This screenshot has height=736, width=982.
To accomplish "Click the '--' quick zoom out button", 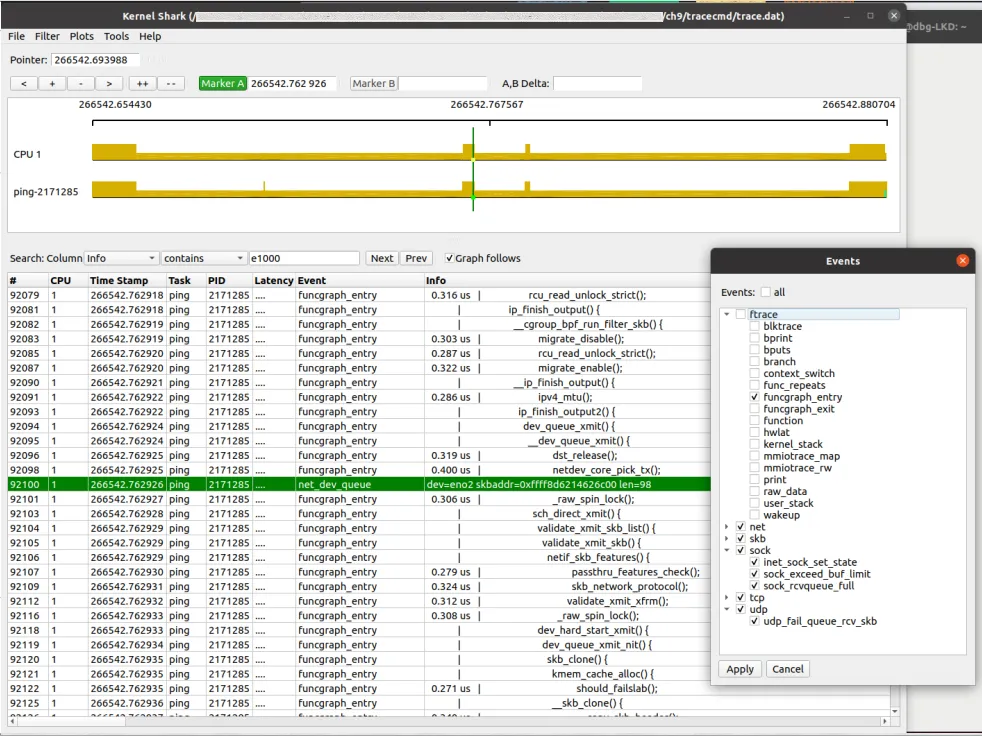I will [170, 83].
